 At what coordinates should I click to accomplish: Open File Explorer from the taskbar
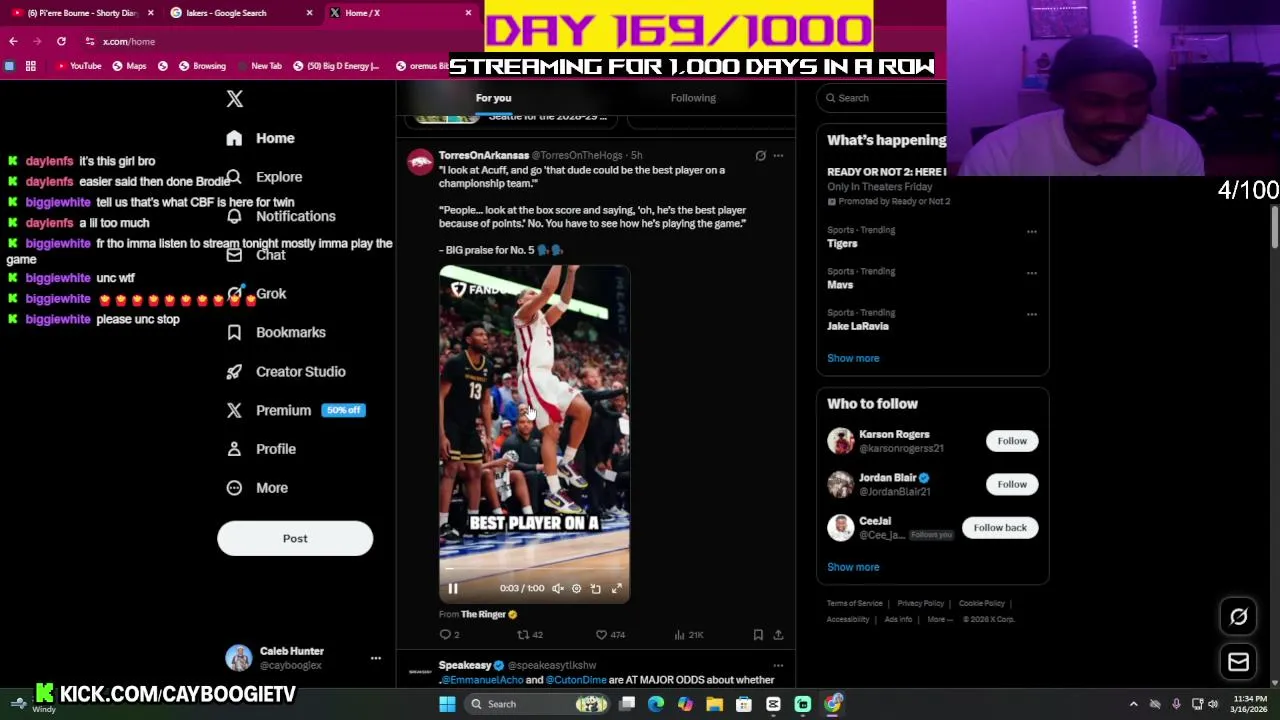[x=714, y=704]
